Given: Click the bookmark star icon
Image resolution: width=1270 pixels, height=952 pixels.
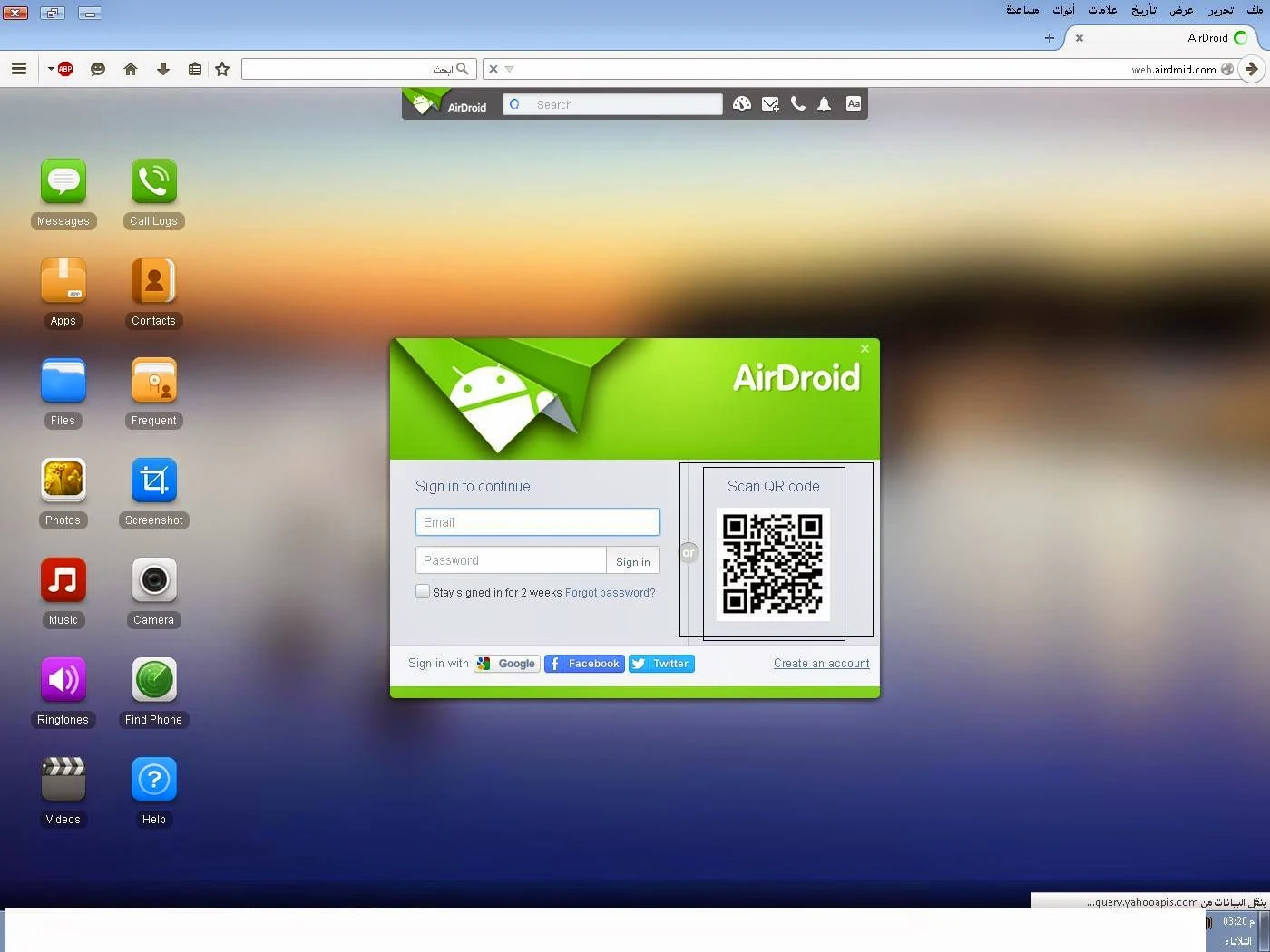Looking at the screenshot, I should [x=222, y=69].
